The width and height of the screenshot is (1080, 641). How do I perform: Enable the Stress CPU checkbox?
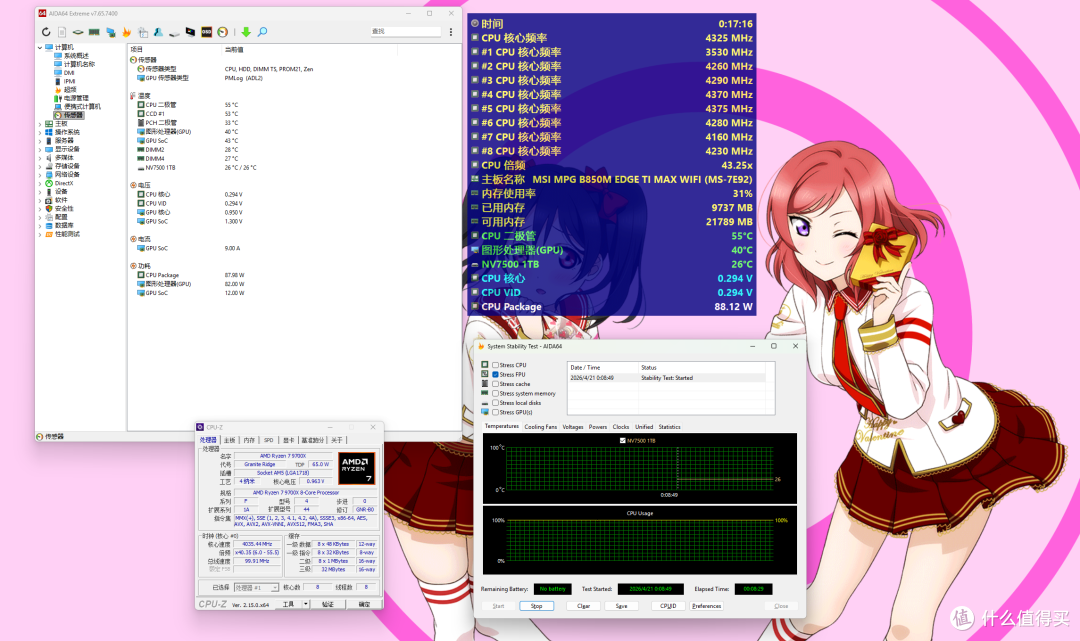click(495, 365)
